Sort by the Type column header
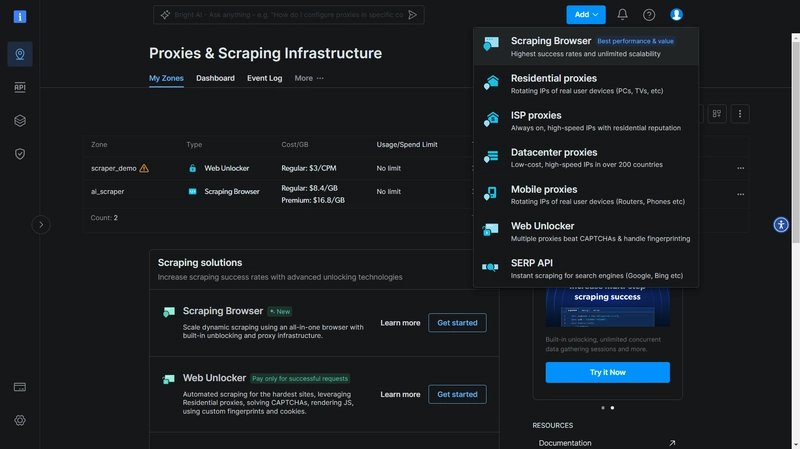This screenshot has height=449, width=800. pos(194,145)
